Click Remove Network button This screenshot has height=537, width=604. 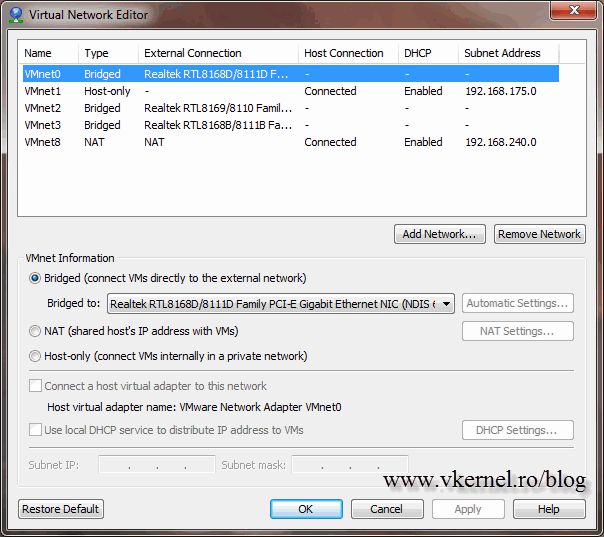pos(540,234)
